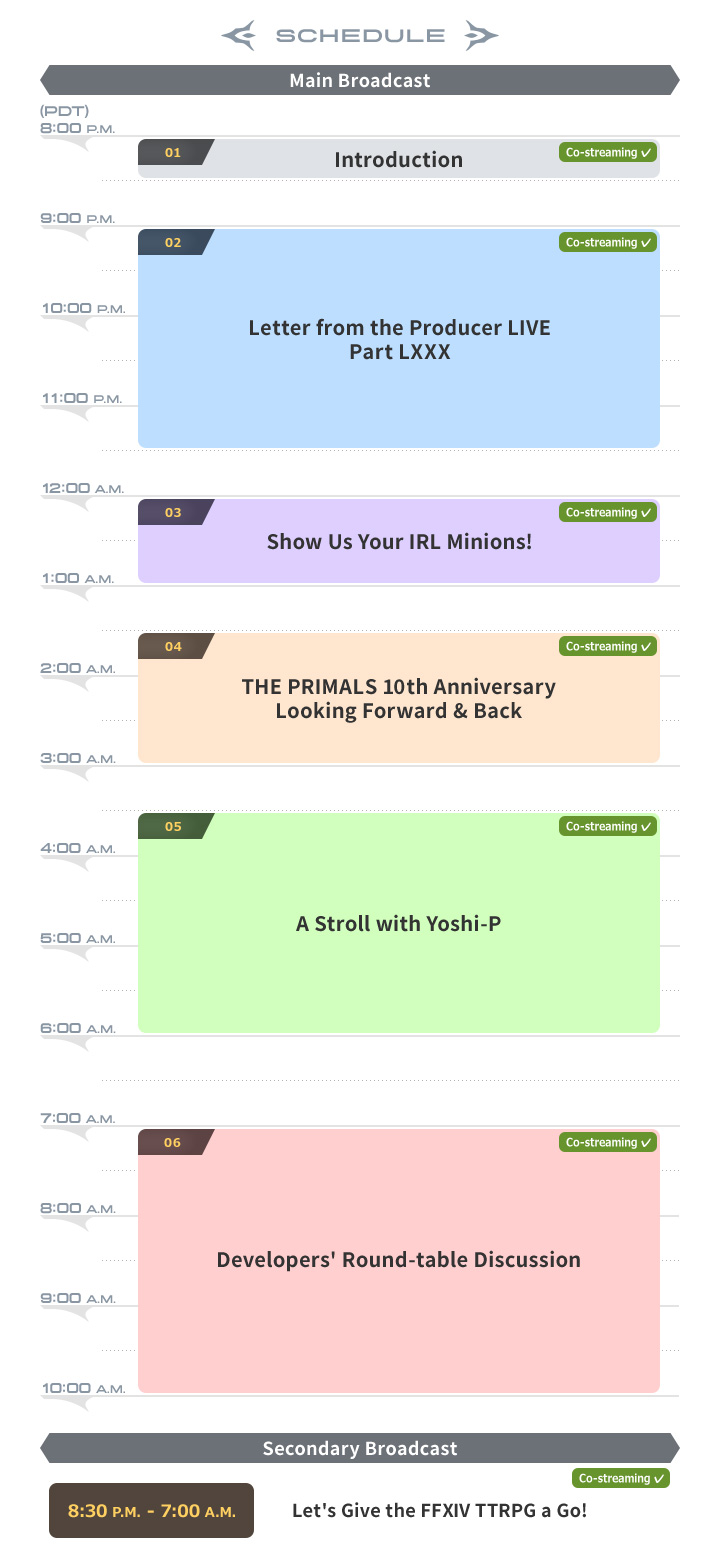Click the 01 number badge on Introduction
Screen dimensions: 720x1568
click(174, 153)
